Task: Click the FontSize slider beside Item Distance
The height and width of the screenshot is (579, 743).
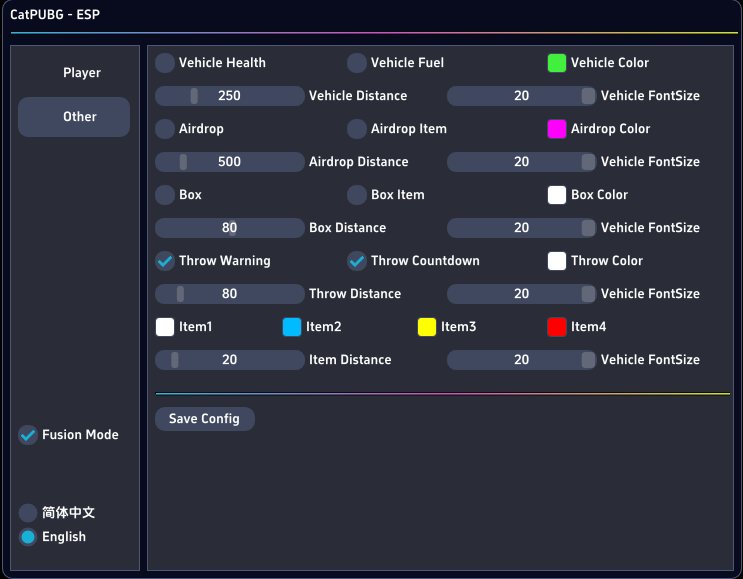Action: tap(521, 359)
